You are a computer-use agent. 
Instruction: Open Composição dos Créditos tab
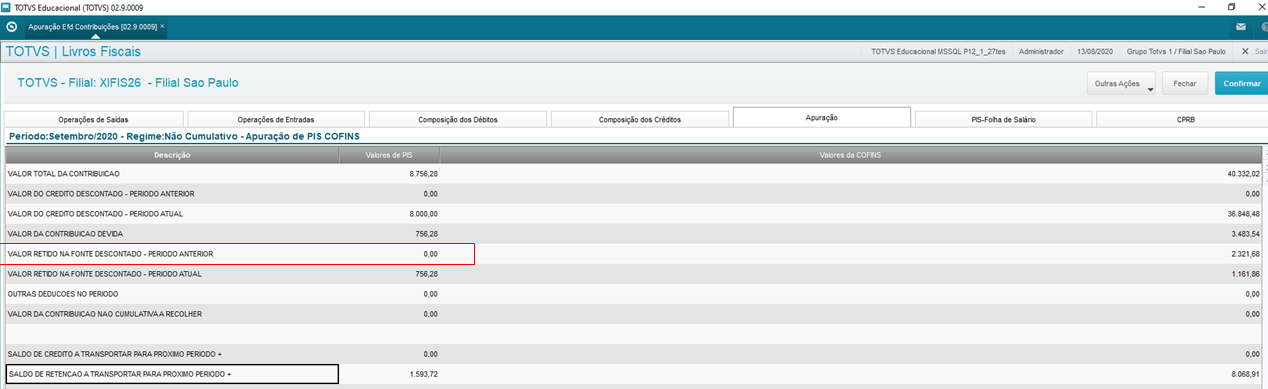(640, 119)
